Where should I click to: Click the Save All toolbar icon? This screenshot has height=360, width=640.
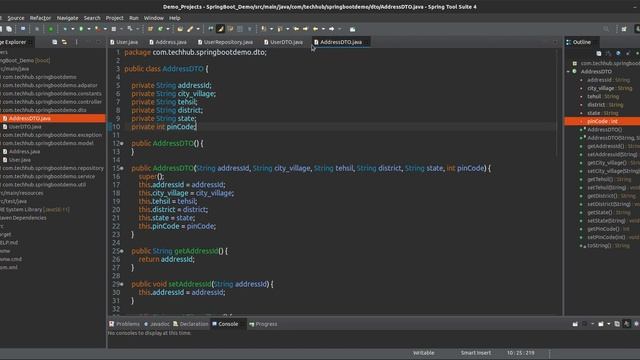9,29
